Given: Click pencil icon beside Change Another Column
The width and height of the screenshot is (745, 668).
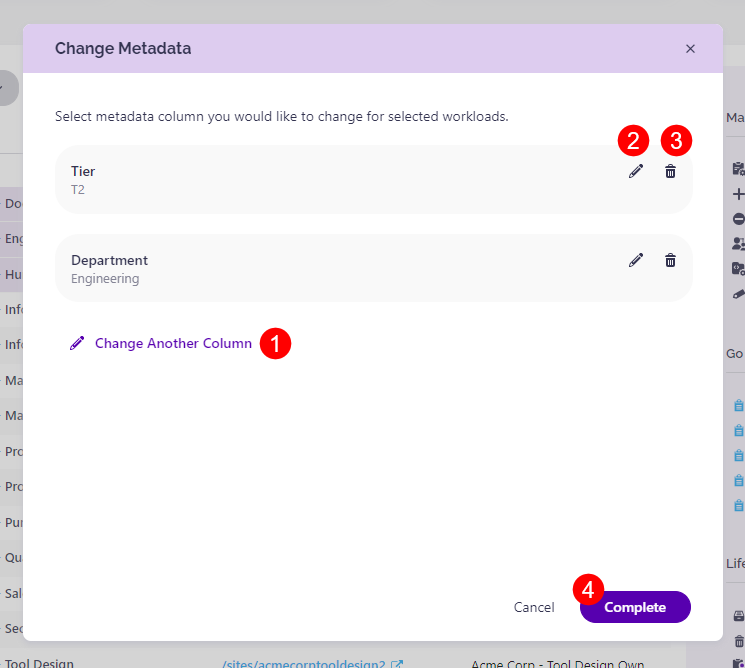Looking at the screenshot, I should coord(77,343).
